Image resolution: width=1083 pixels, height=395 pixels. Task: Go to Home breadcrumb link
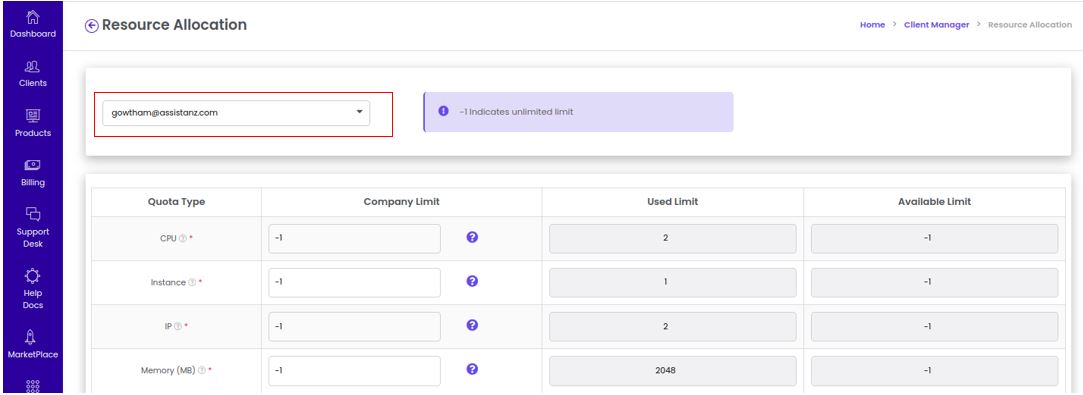click(872, 24)
